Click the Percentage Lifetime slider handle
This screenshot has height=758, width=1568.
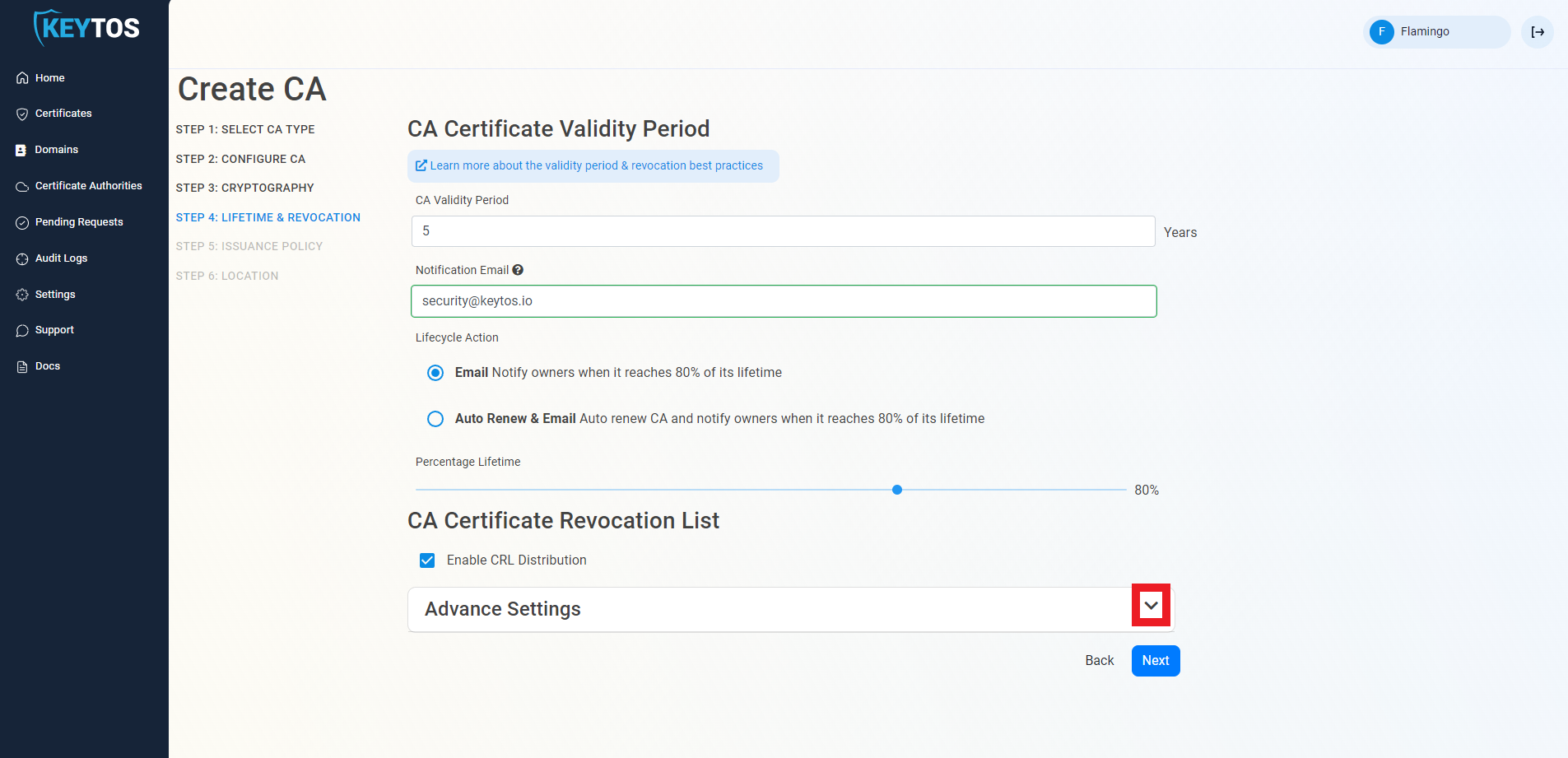pyautogui.click(x=897, y=490)
